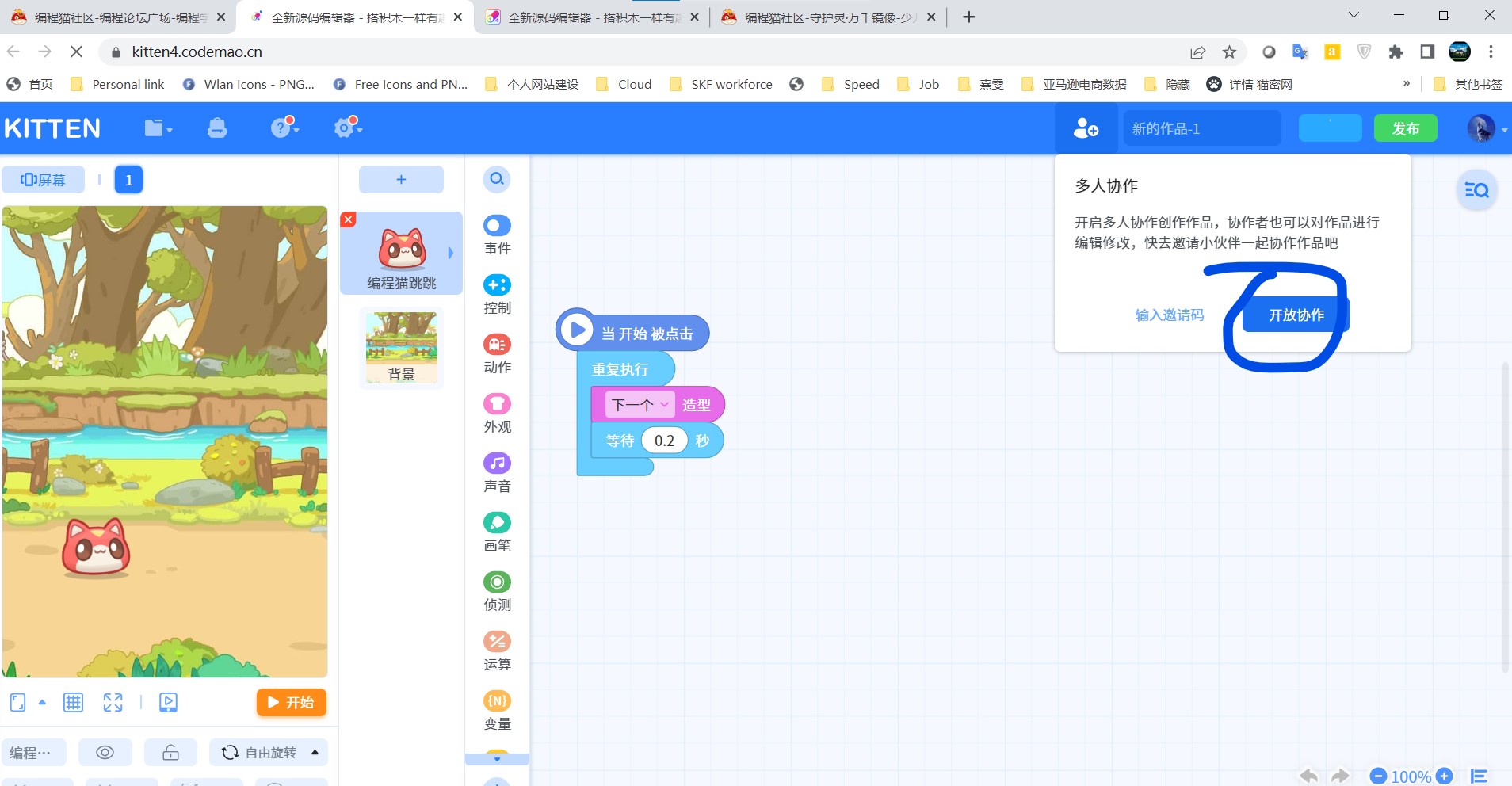1512x786 pixels.
Task: Select the 变量 block category
Action: point(497,712)
